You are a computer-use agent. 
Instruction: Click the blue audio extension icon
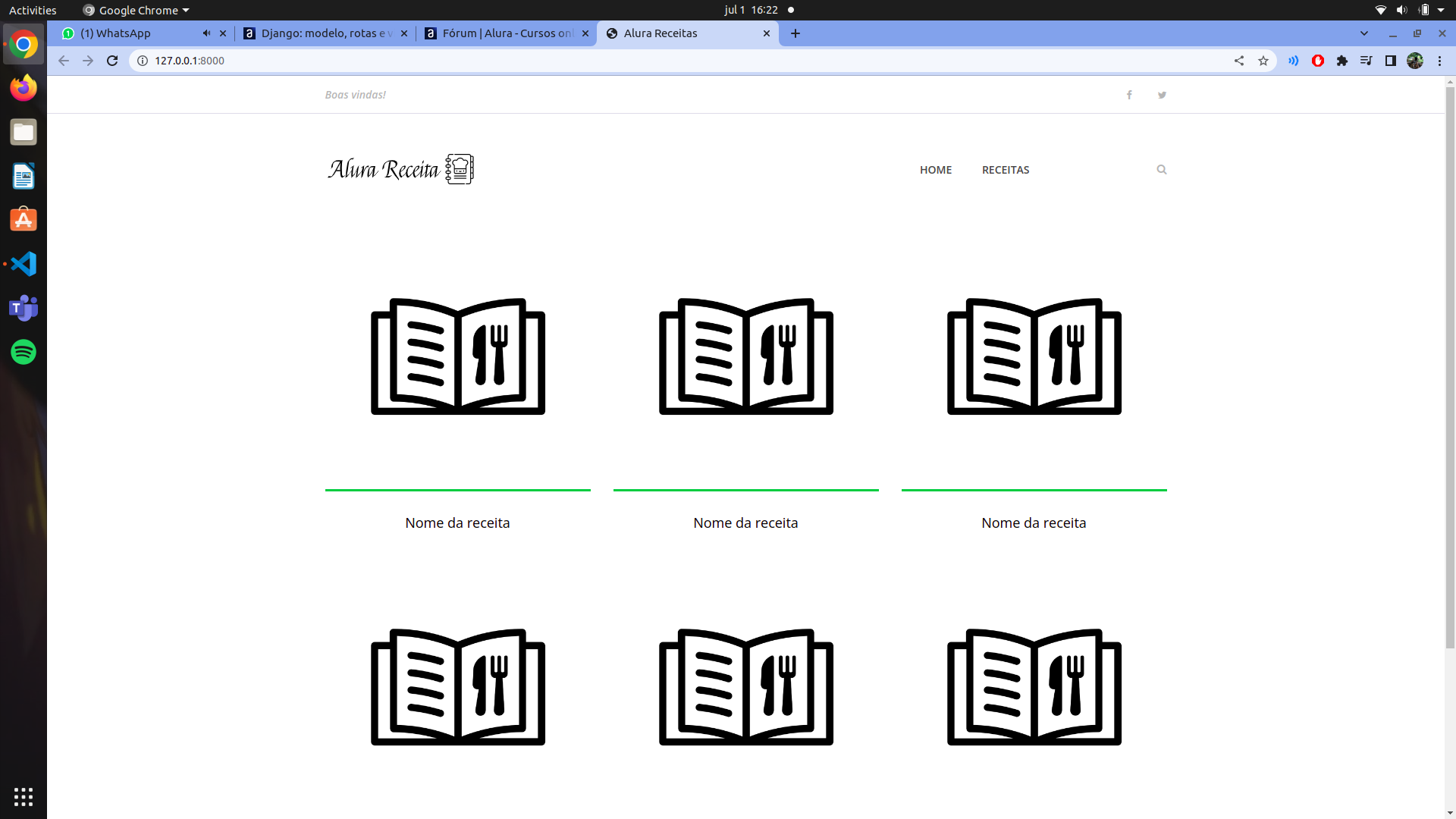pos(1294,61)
